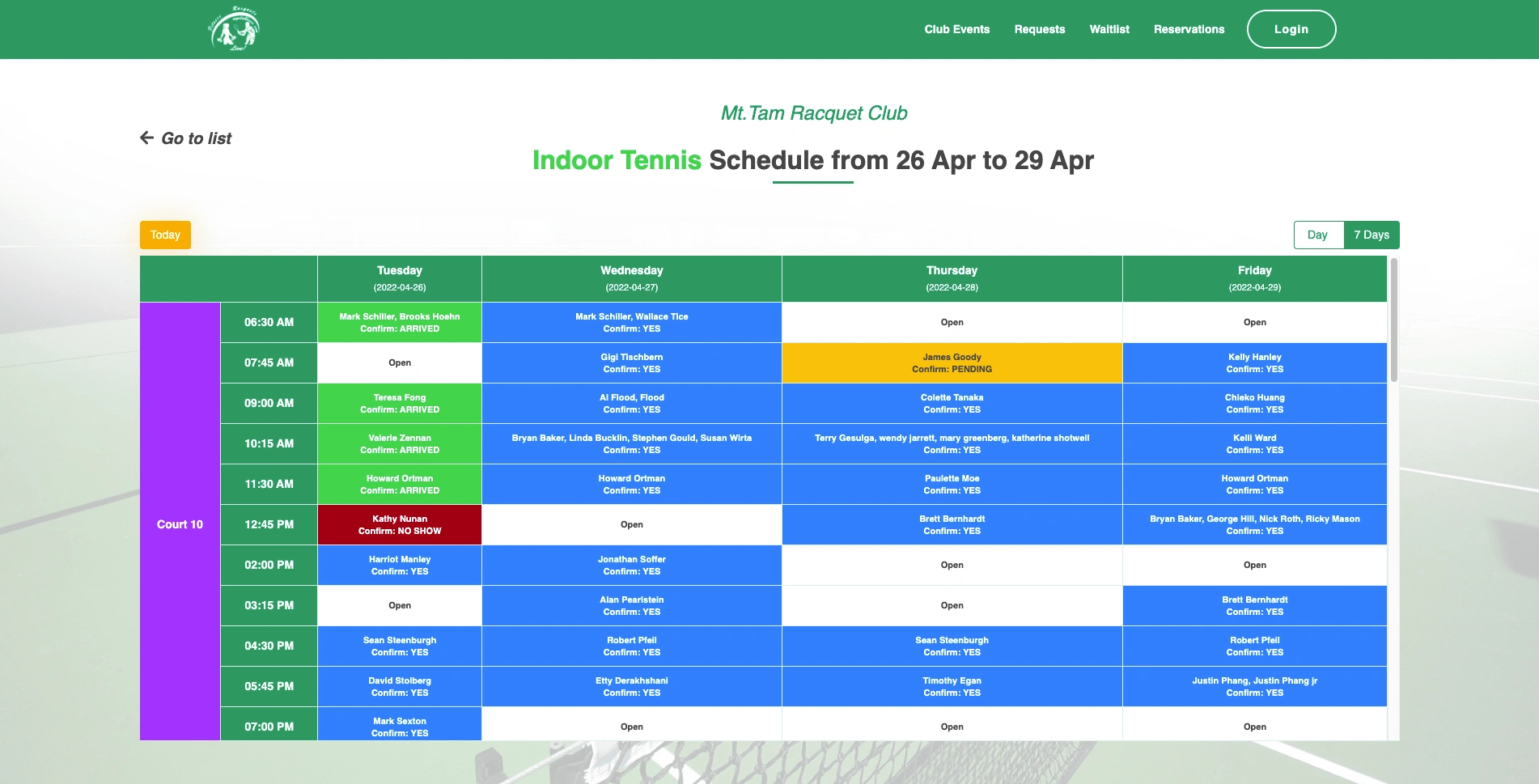Image resolution: width=1539 pixels, height=784 pixels.
Task: Click the tennis club logo icon
Action: pyautogui.click(x=233, y=29)
